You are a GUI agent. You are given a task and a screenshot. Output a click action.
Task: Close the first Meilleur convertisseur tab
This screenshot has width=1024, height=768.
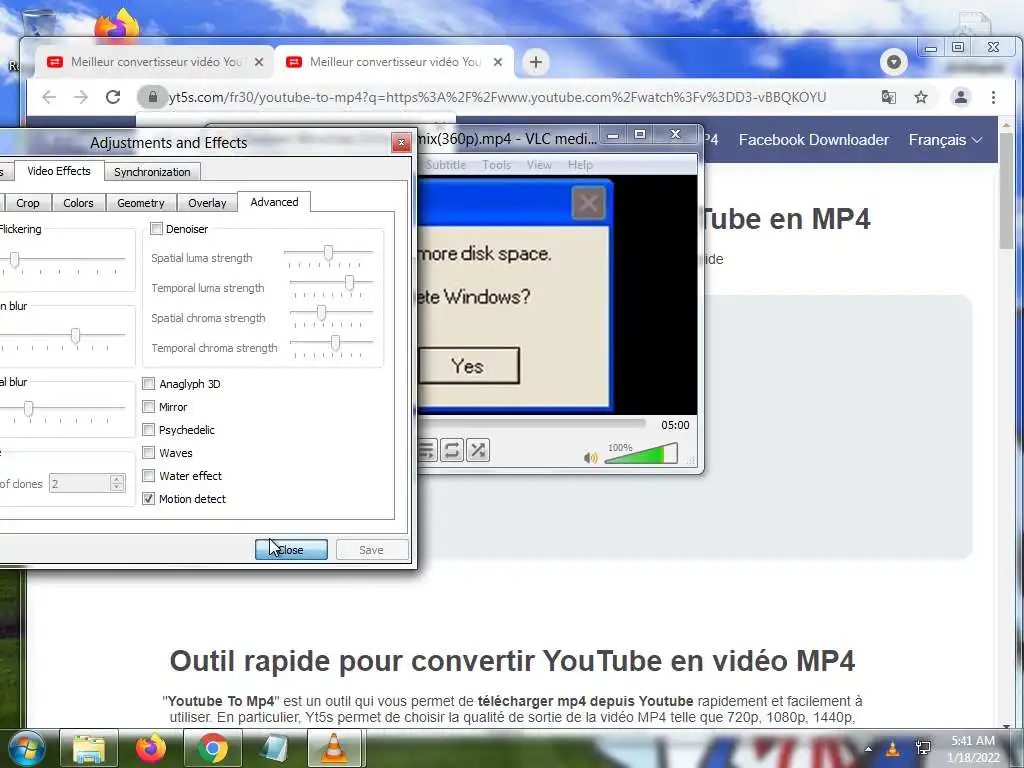click(x=259, y=62)
